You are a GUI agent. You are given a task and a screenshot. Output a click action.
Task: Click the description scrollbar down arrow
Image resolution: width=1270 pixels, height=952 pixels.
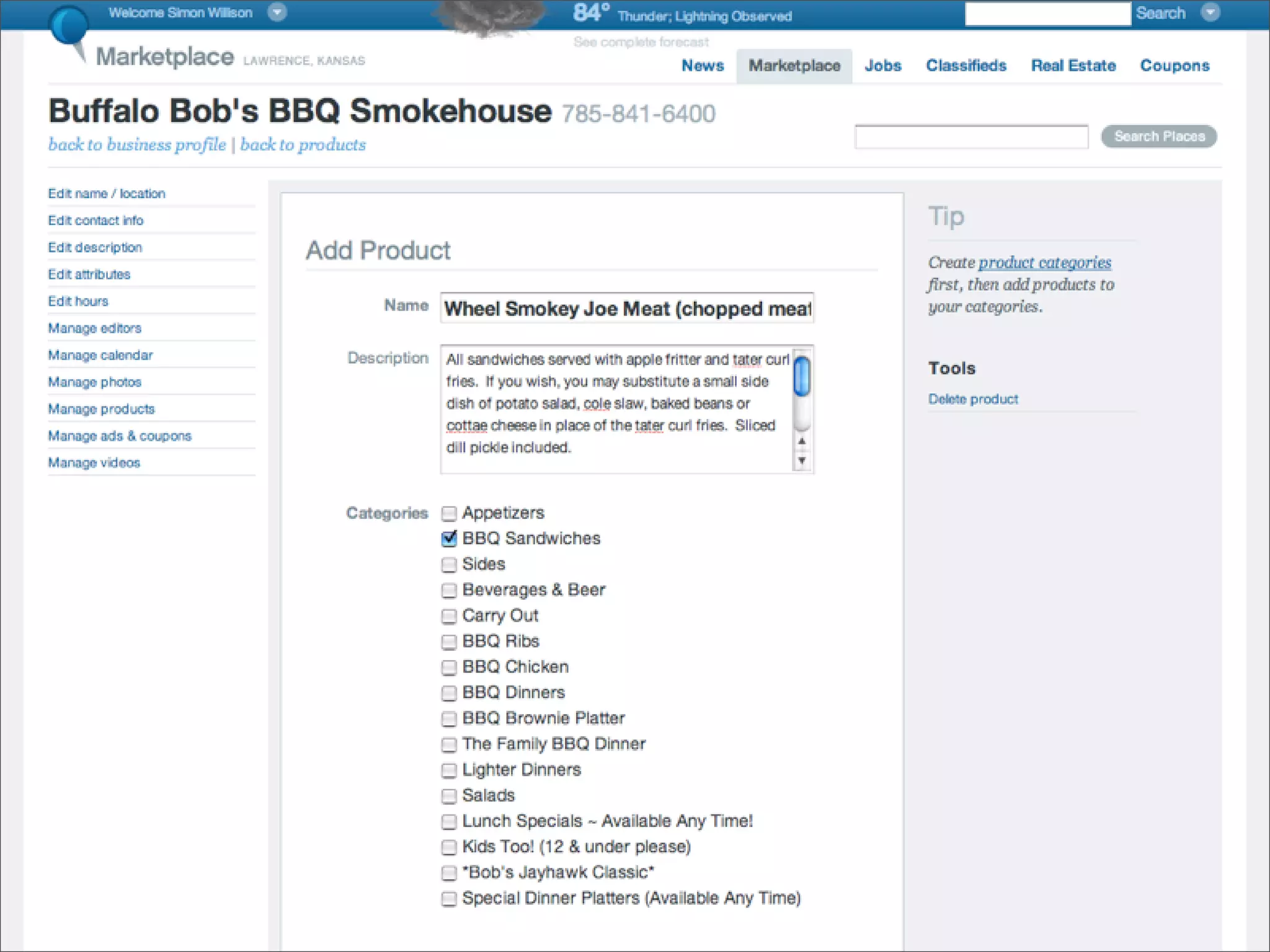pyautogui.click(x=802, y=461)
